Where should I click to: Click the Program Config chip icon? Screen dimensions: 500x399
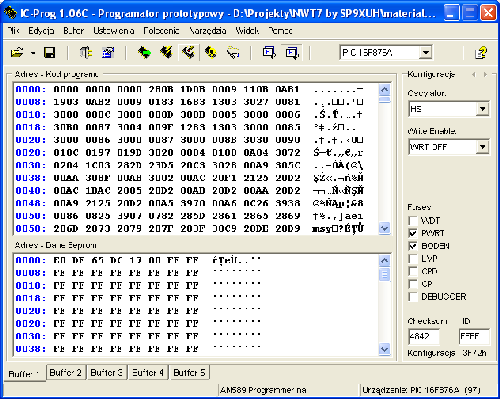[x=189, y=53]
